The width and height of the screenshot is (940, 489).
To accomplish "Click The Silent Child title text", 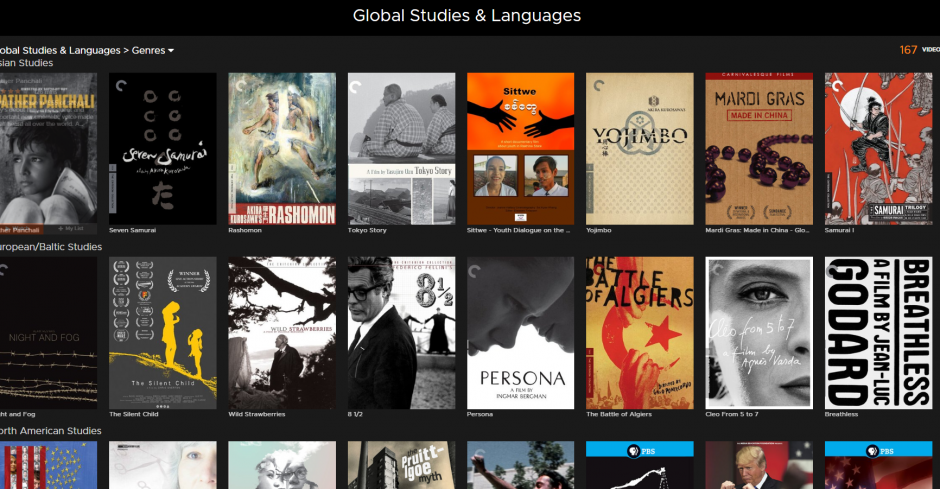I will click(x=134, y=414).
